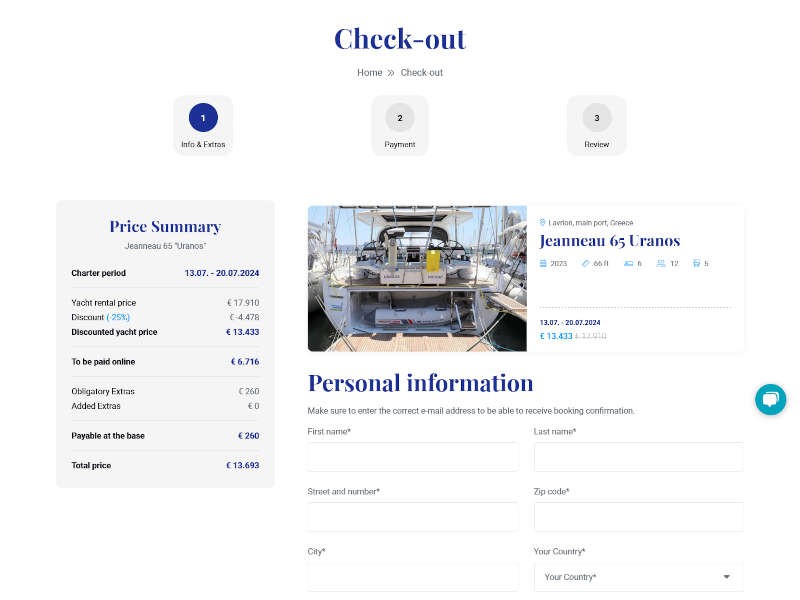Screen dimensions: 800x600
Task: Click the Added Extras label
Action: (96, 406)
